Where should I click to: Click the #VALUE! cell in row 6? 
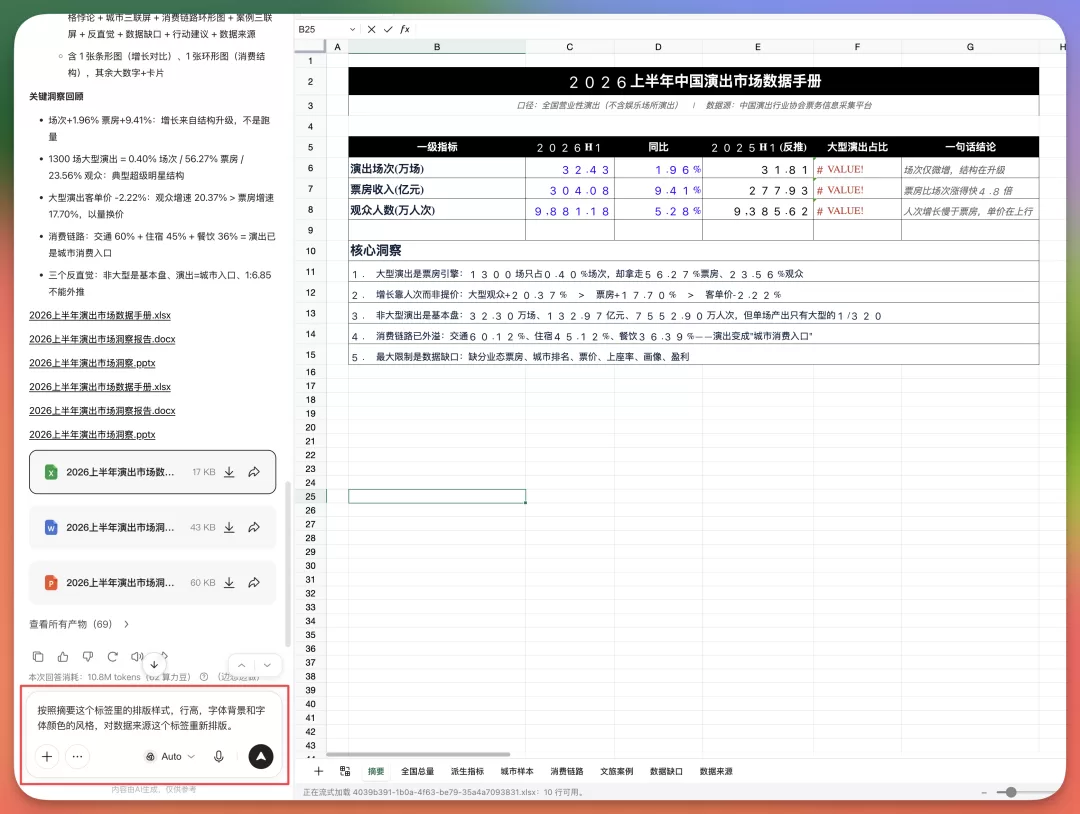pos(857,169)
